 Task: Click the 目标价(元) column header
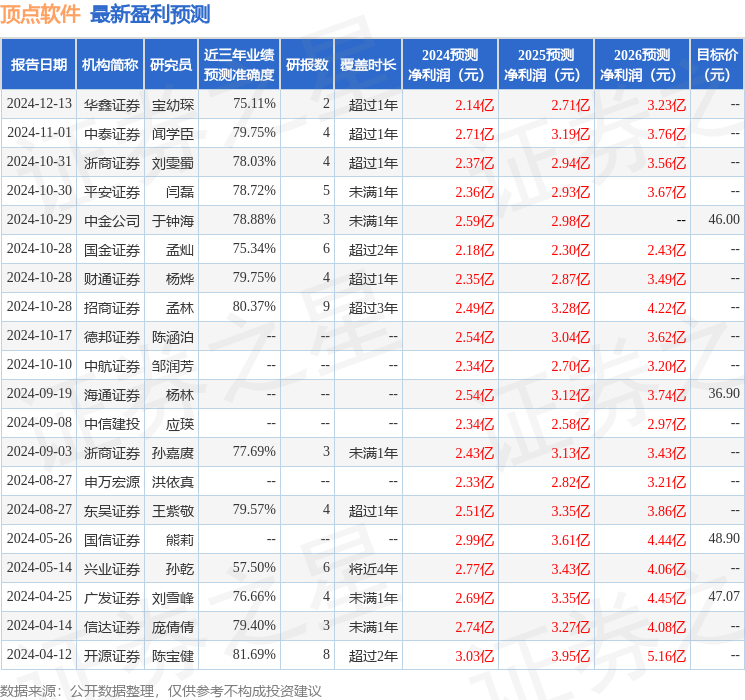coord(716,65)
